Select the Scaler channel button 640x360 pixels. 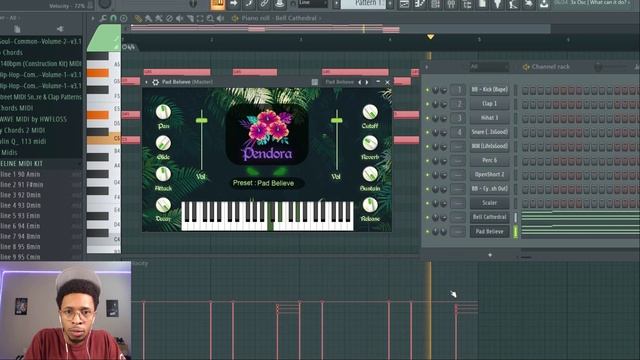(489, 203)
